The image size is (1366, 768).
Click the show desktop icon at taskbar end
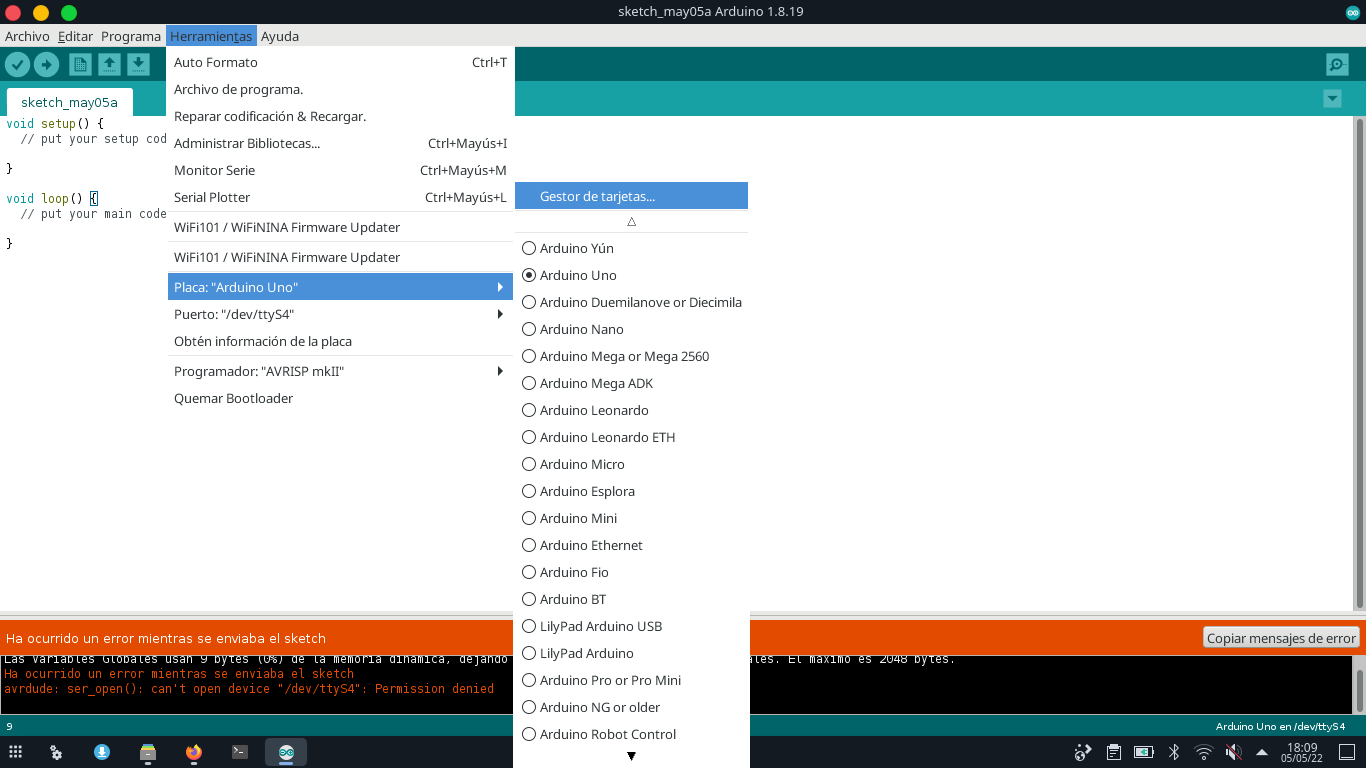(x=1347, y=752)
